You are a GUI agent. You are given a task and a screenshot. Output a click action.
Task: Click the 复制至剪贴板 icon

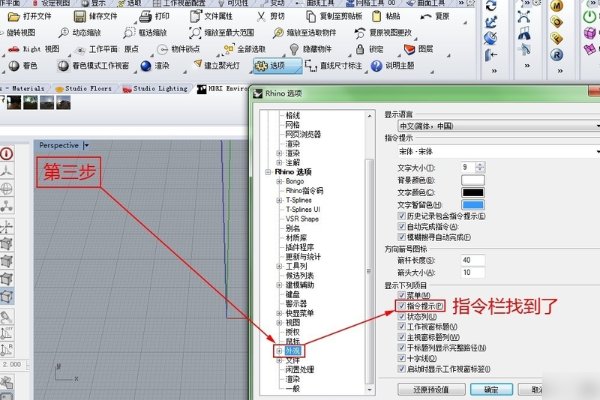tap(311, 16)
